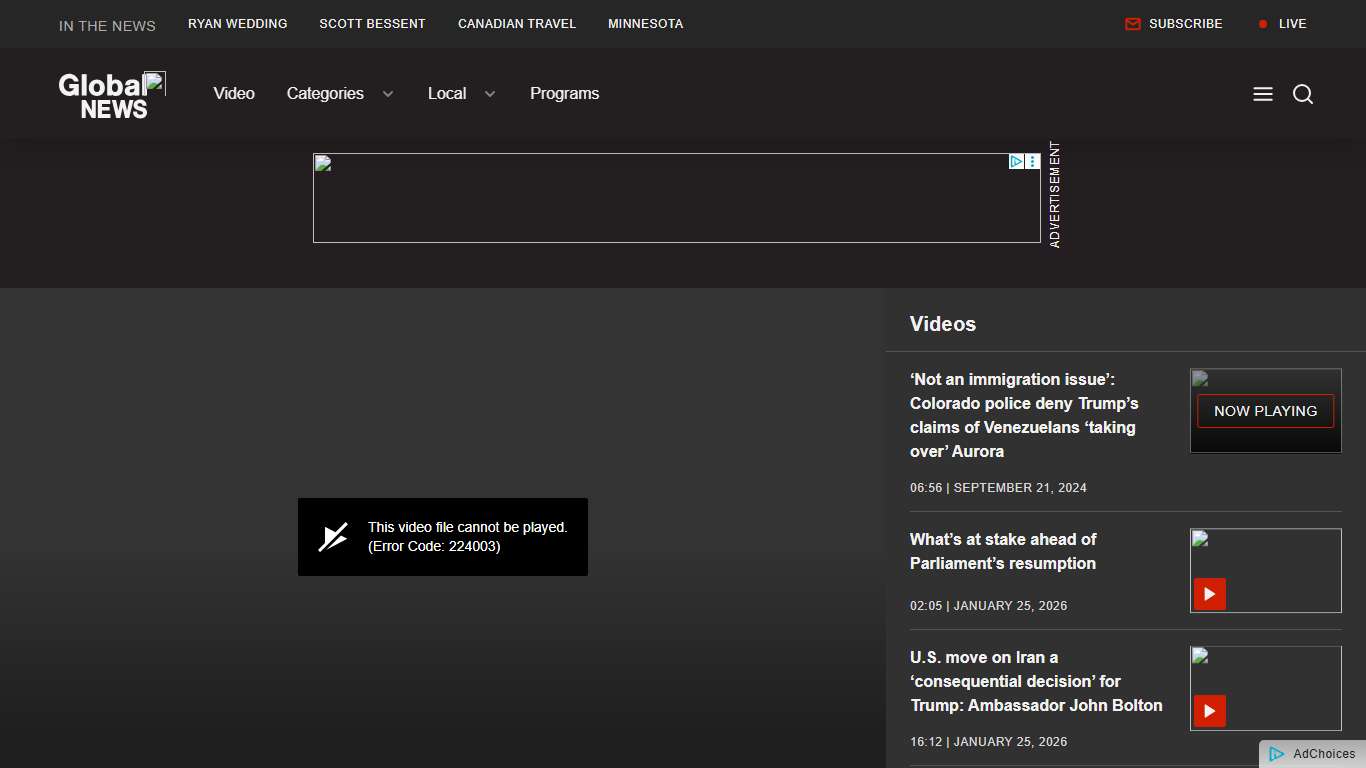Open the hamburger menu icon
This screenshot has width=1366, height=768.
(x=1263, y=94)
